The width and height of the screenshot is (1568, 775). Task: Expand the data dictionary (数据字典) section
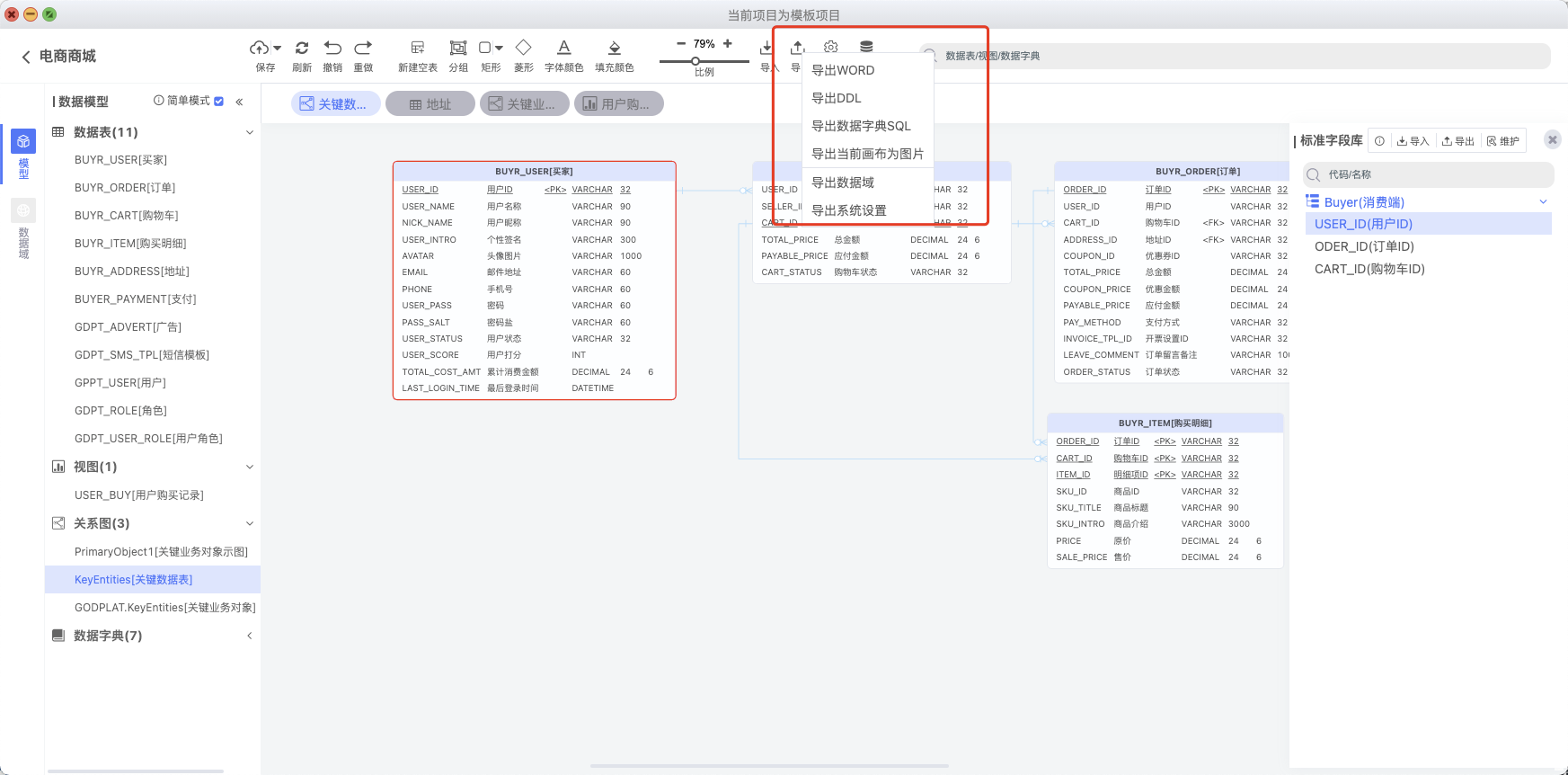coord(250,636)
